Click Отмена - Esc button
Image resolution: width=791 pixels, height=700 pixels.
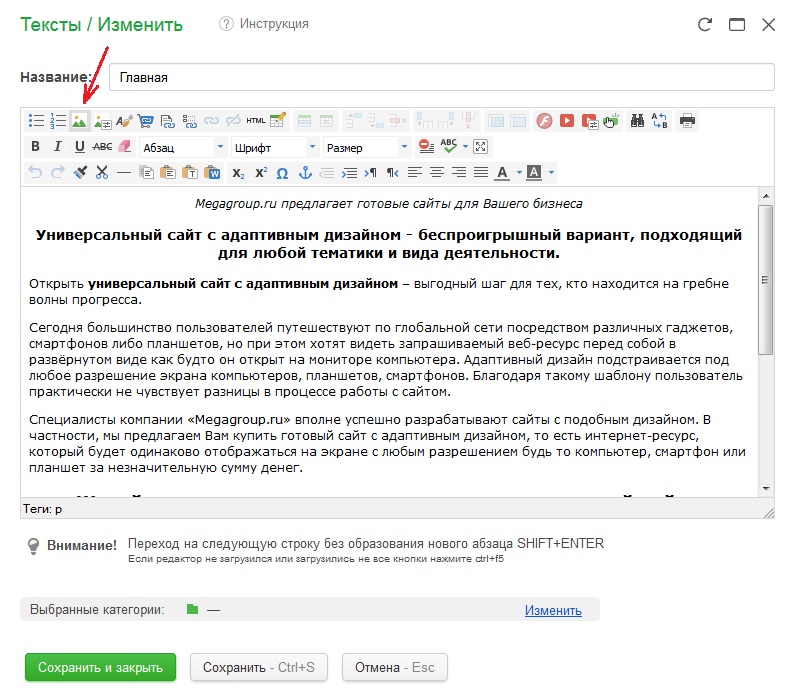[x=394, y=667]
